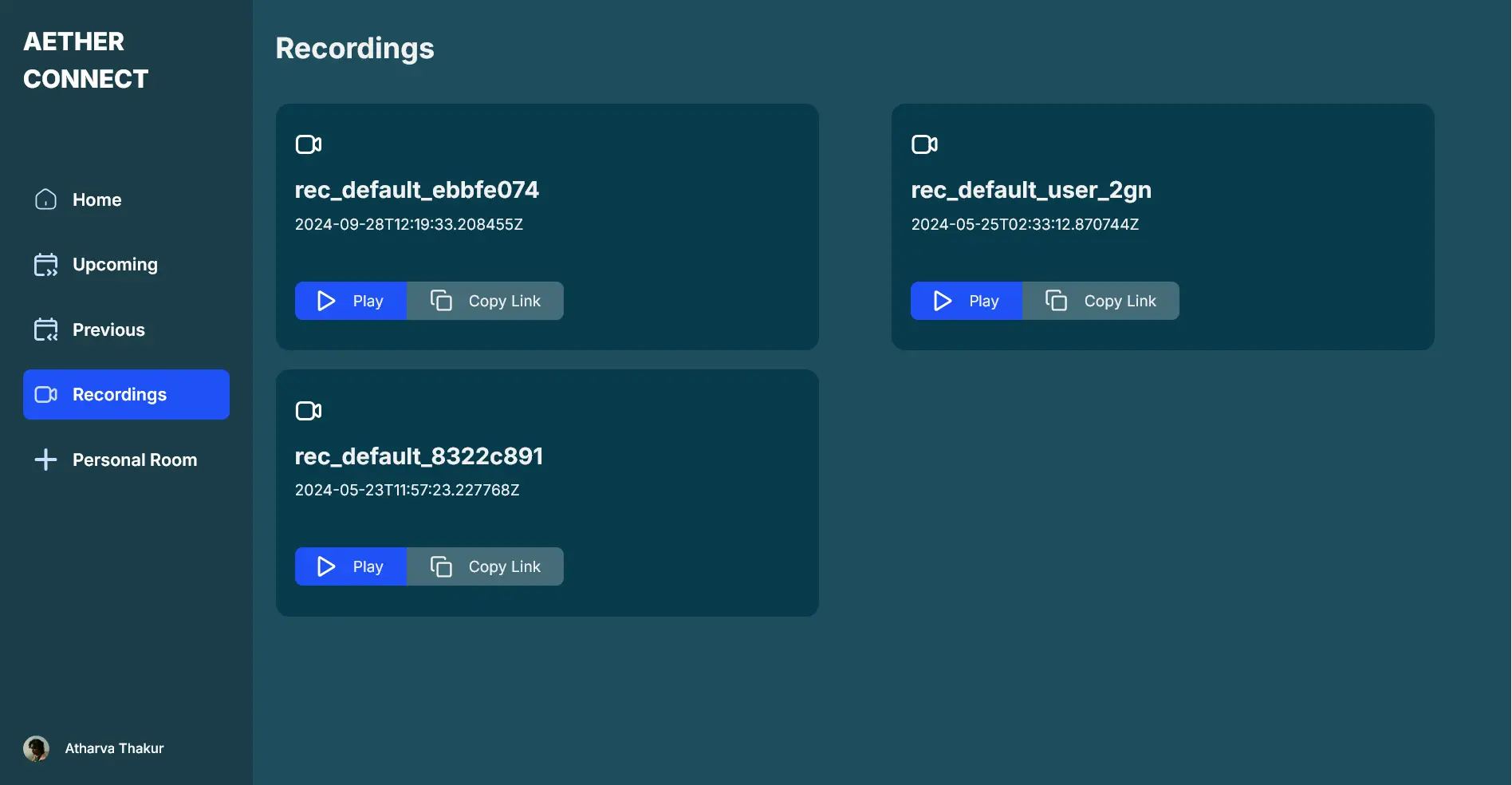The height and width of the screenshot is (785, 1512).
Task: Open Atharva Thakur's profile avatar
Action: [36, 748]
